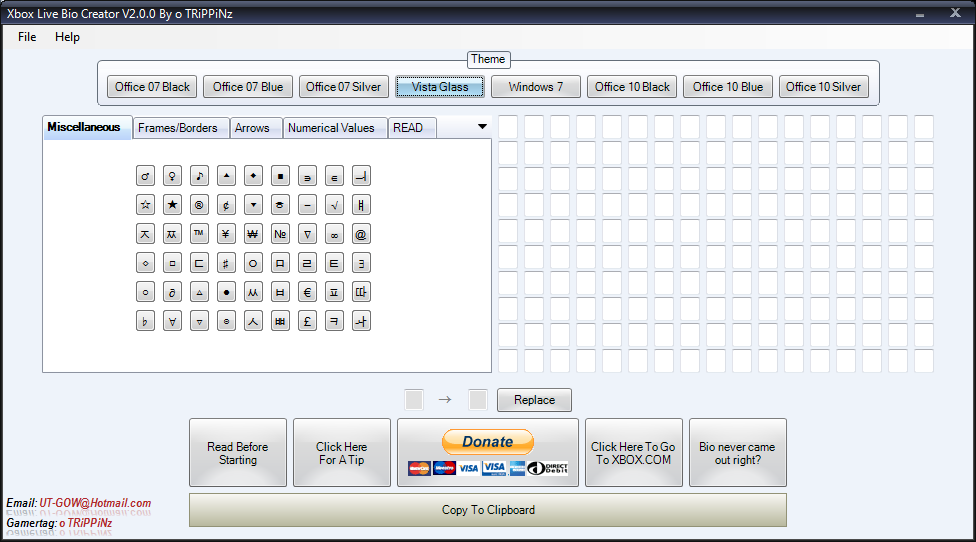Insert the small black down-triangle symbol
This screenshot has height=542, width=976.
click(x=253, y=205)
